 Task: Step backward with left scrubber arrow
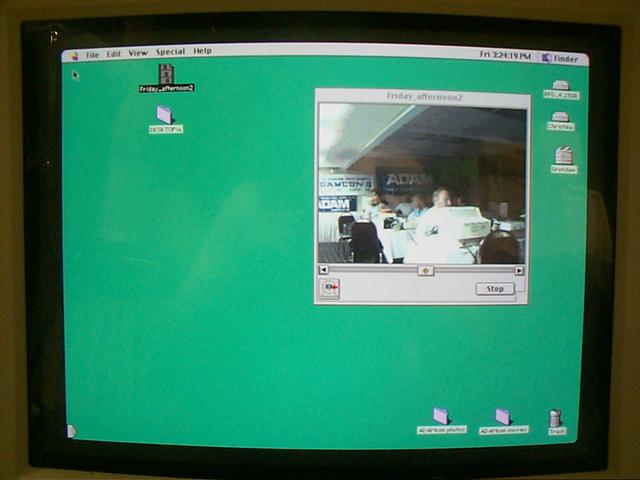(x=323, y=270)
